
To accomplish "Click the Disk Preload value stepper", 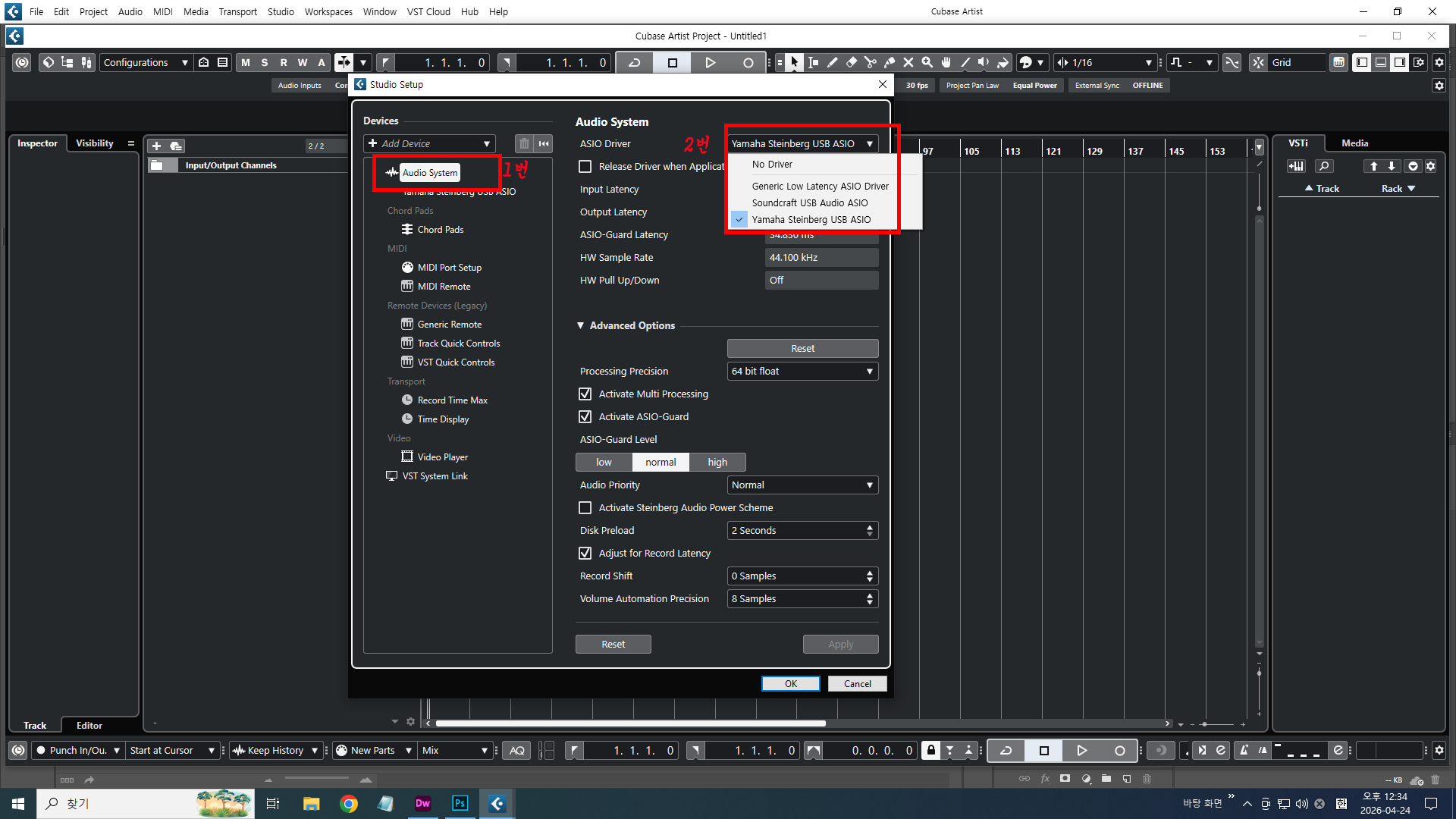I will [x=870, y=530].
